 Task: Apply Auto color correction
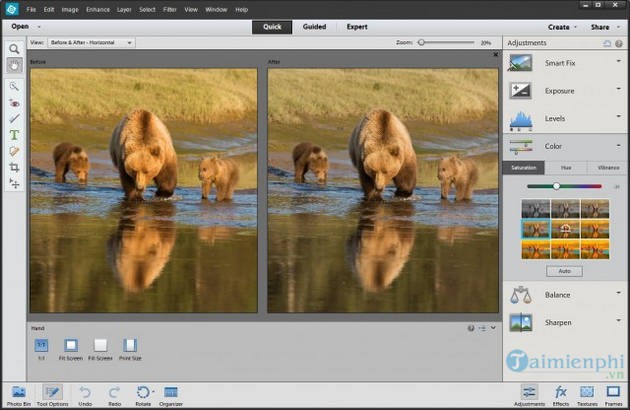coord(564,271)
